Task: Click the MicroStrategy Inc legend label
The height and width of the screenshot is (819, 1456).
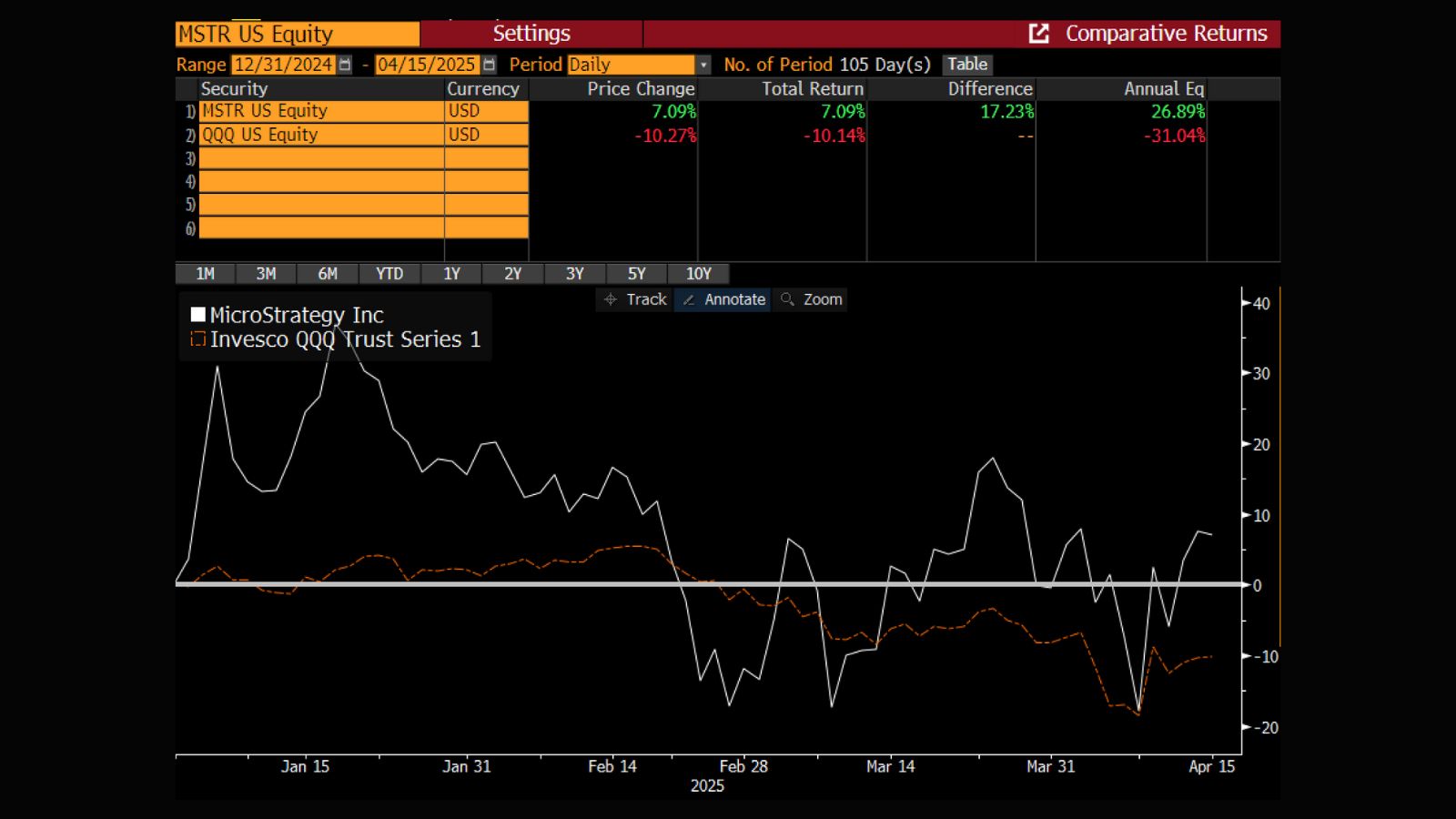Action: (297, 315)
